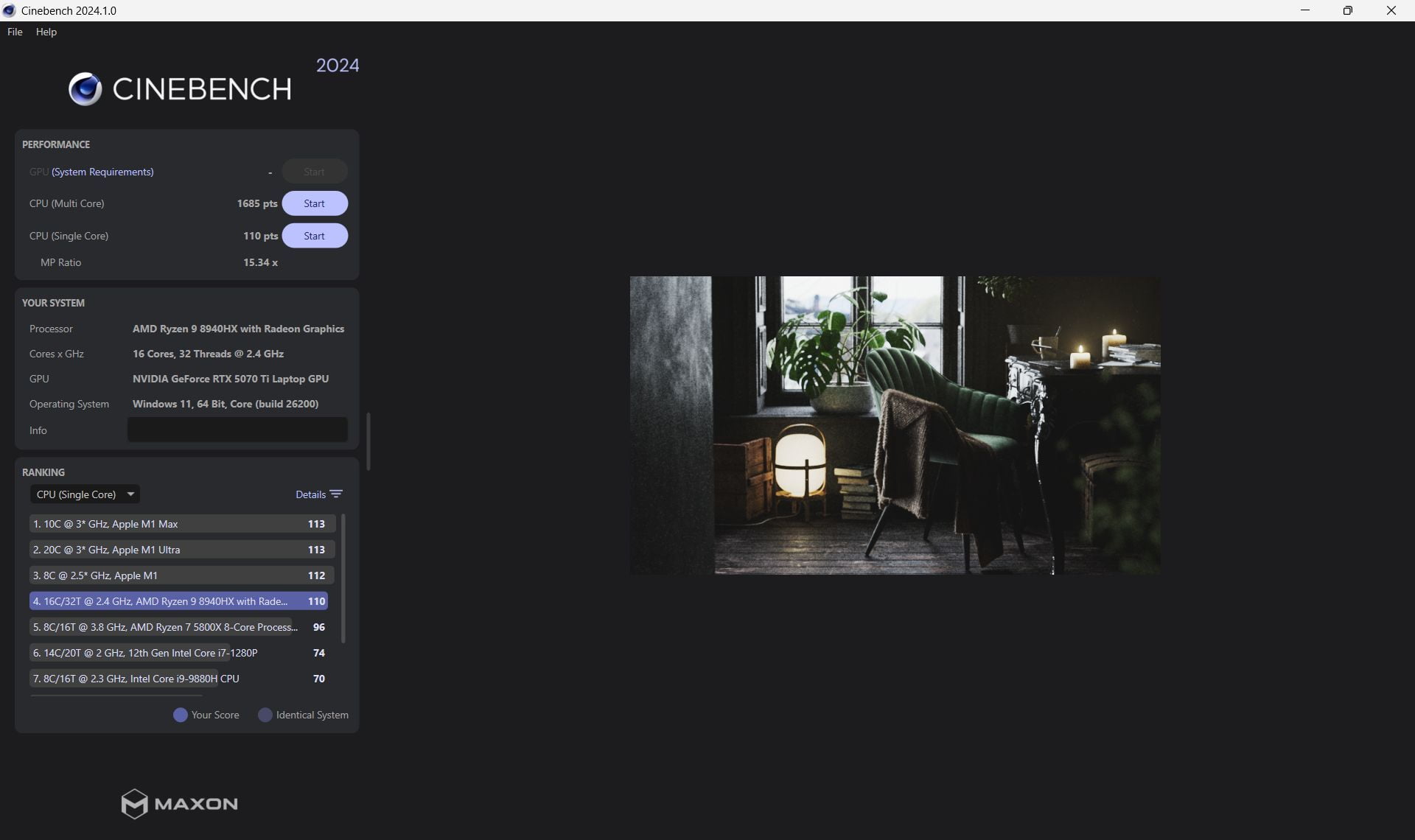Expand the CPU (Single Core) ranking dropdown

click(x=85, y=494)
